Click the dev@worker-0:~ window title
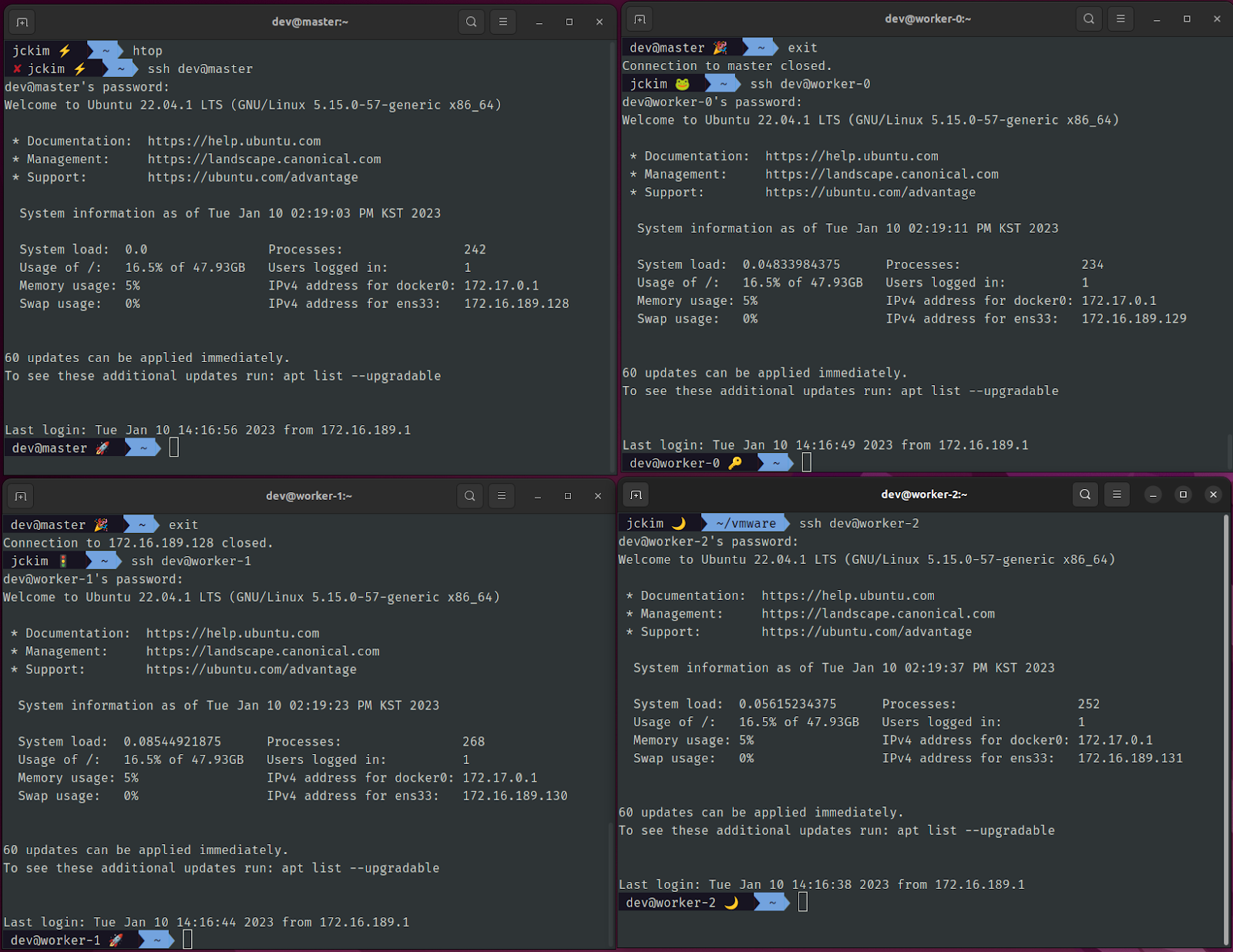The height and width of the screenshot is (952, 1233). pyautogui.click(x=928, y=19)
